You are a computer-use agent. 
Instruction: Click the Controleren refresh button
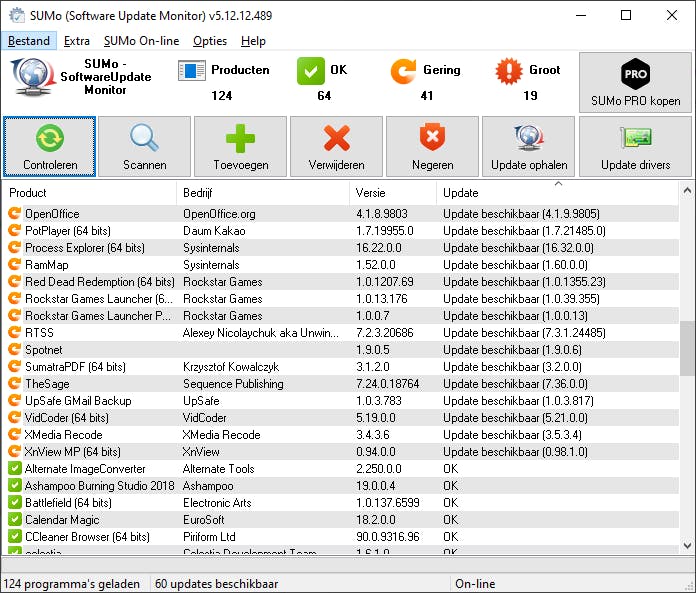[x=49, y=146]
